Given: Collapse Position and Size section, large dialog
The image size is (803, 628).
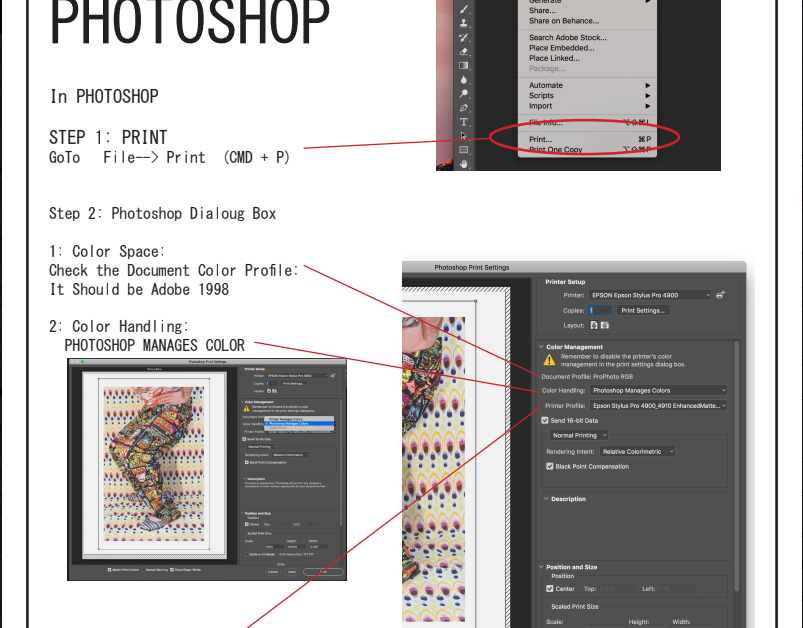Looking at the screenshot, I should coord(541,567).
